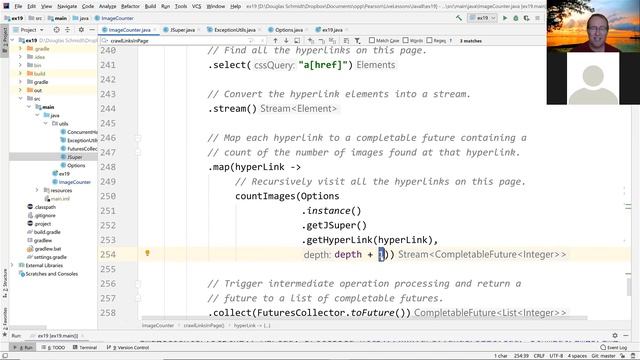The image size is (640, 360).
Task: Click the editor horizontal scrollbar
Action: [363, 318]
